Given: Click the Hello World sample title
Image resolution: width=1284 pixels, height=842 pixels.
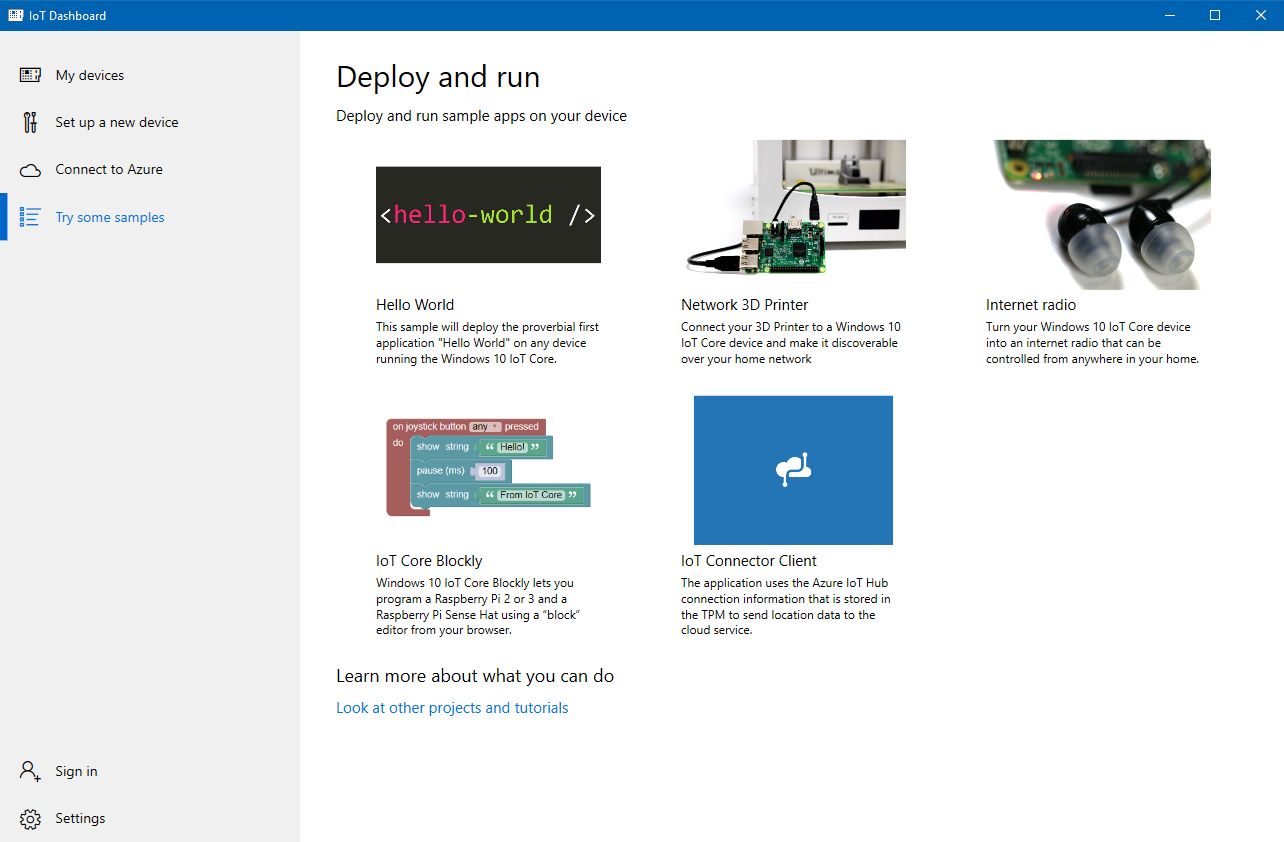Looking at the screenshot, I should point(415,305).
